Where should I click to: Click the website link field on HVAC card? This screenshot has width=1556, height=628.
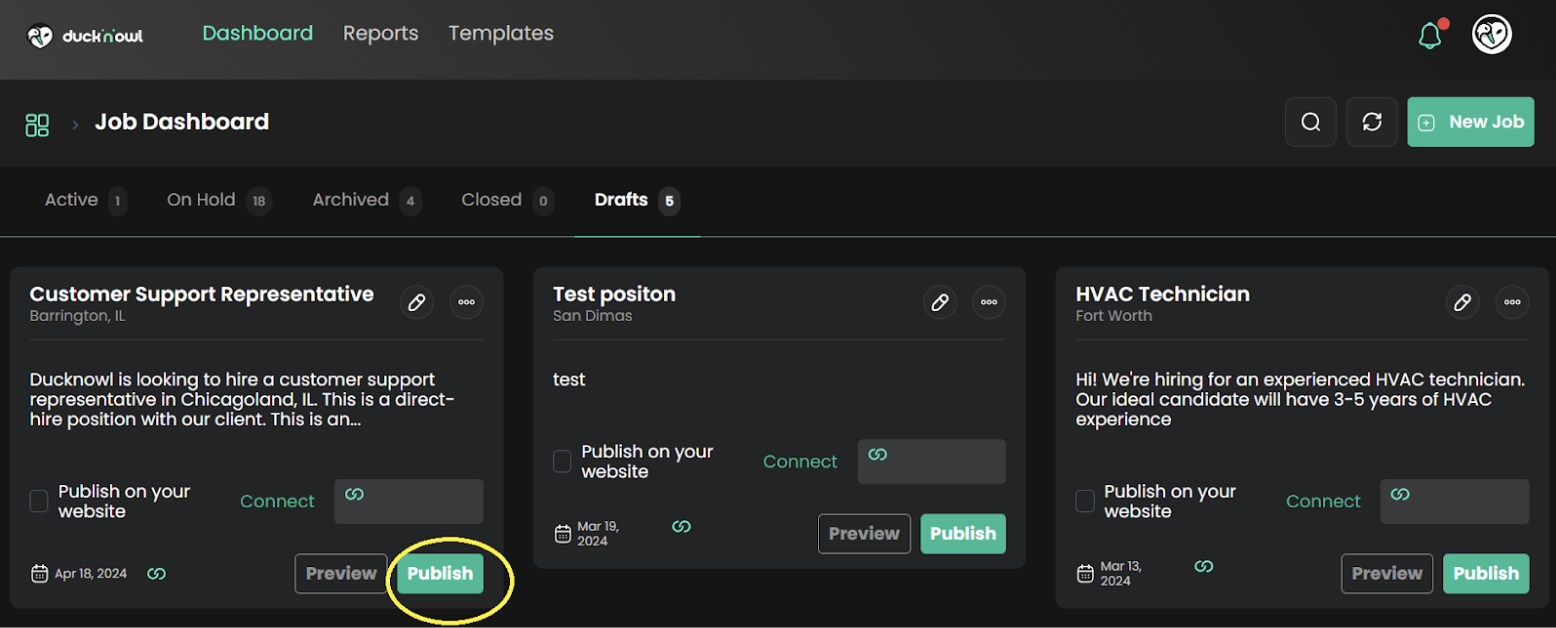point(1454,501)
